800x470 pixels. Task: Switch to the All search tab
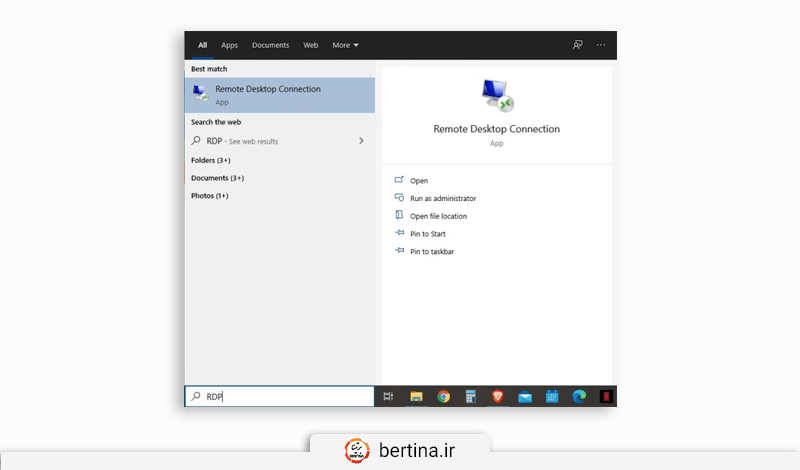pos(203,45)
